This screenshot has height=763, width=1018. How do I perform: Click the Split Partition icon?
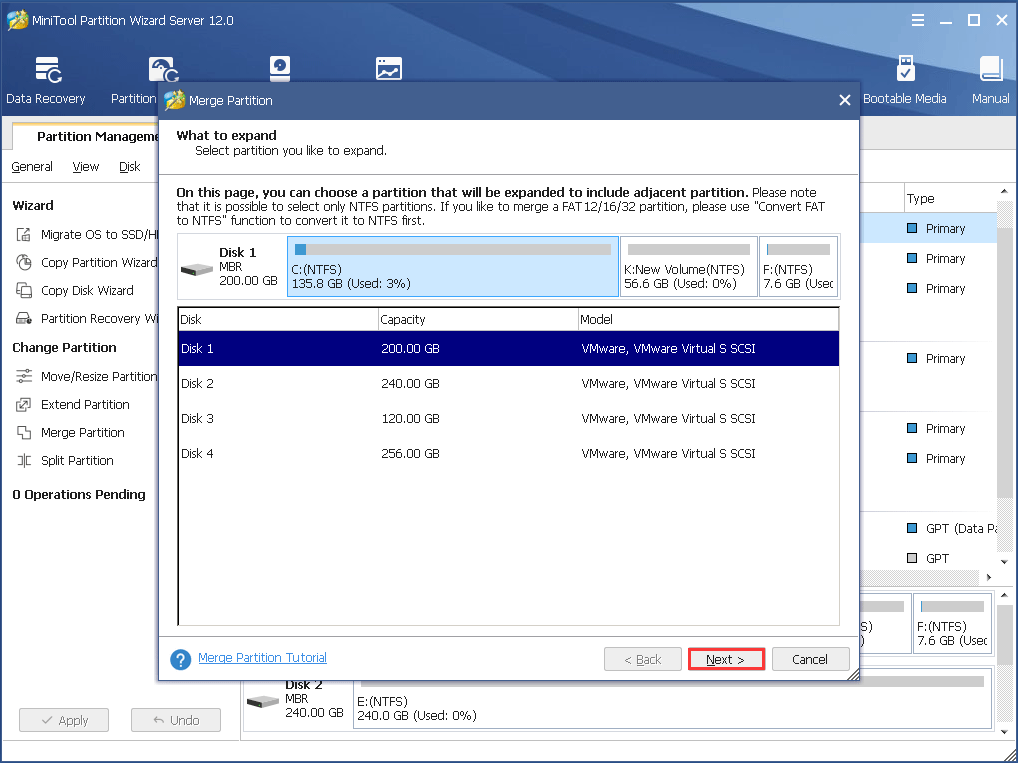click(24, 460)
